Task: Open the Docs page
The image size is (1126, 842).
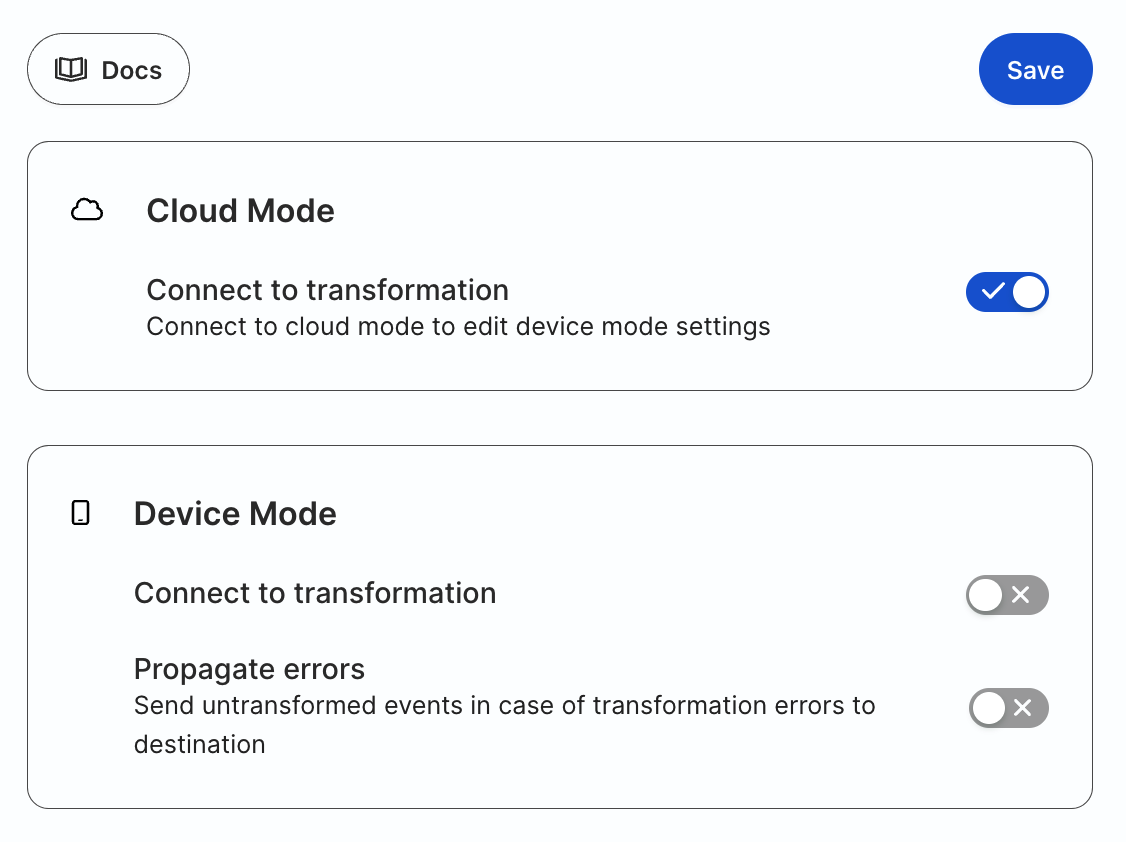Action: 108,70
